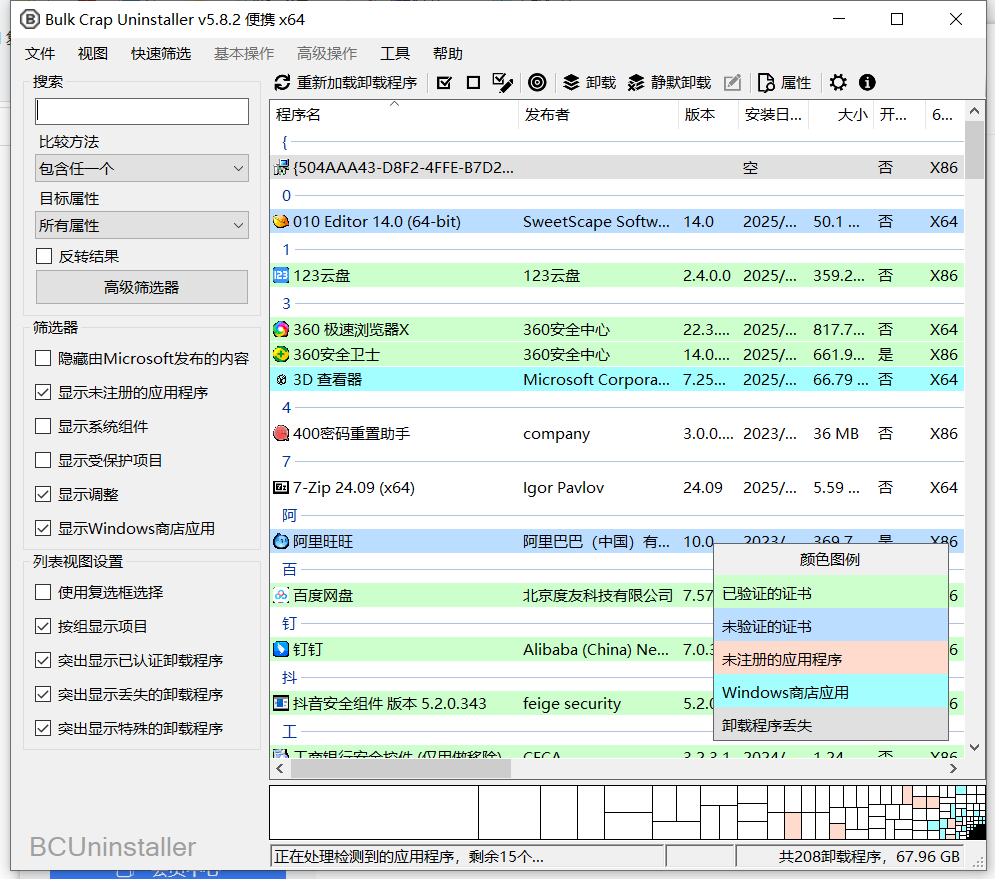This screenshot has width=995, height=879.
Task: Click the largest treemap block at bottom
Action: pos(374,812)
